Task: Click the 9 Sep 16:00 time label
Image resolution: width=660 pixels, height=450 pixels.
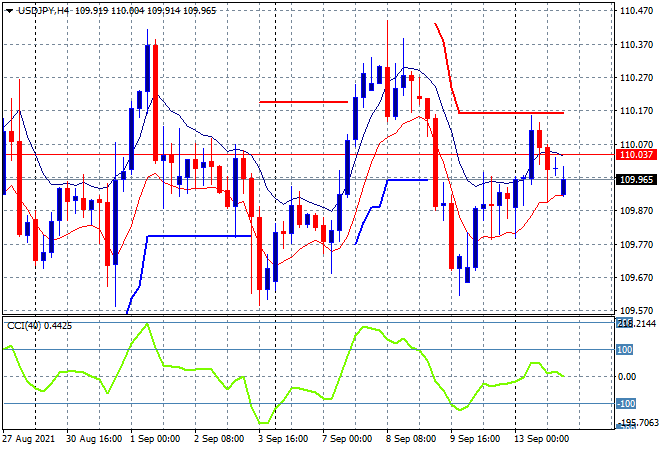Action: point(475,439)
